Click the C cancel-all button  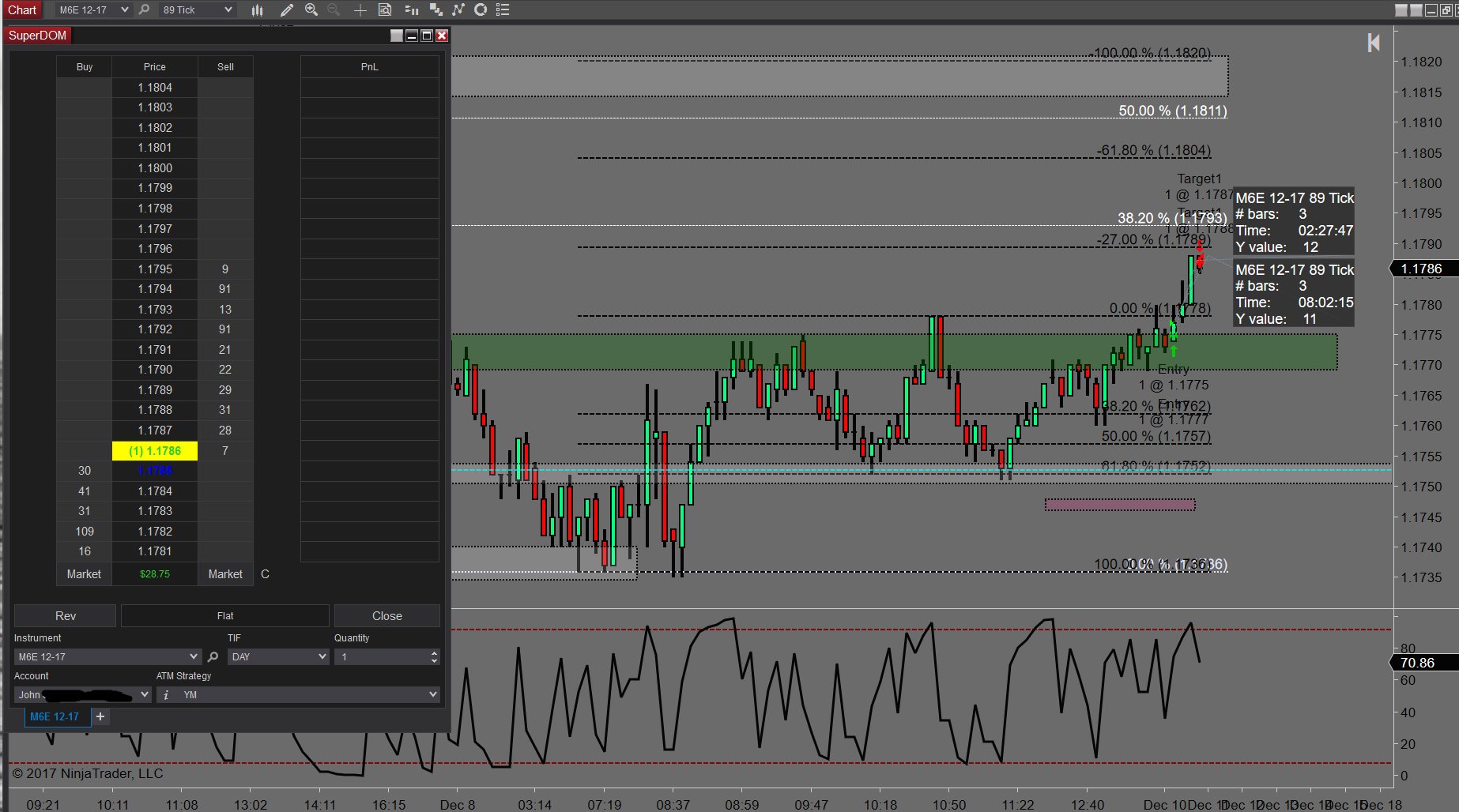(266, 574)
